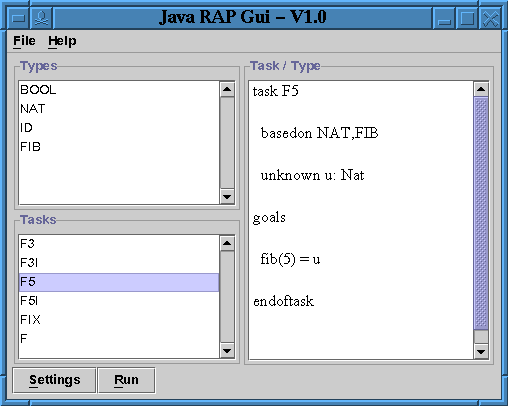Click the Task / Type vertical scrollbar thumb
This screenshot has width=508, height=406.
pyautogui.click(x=481, y=213)
